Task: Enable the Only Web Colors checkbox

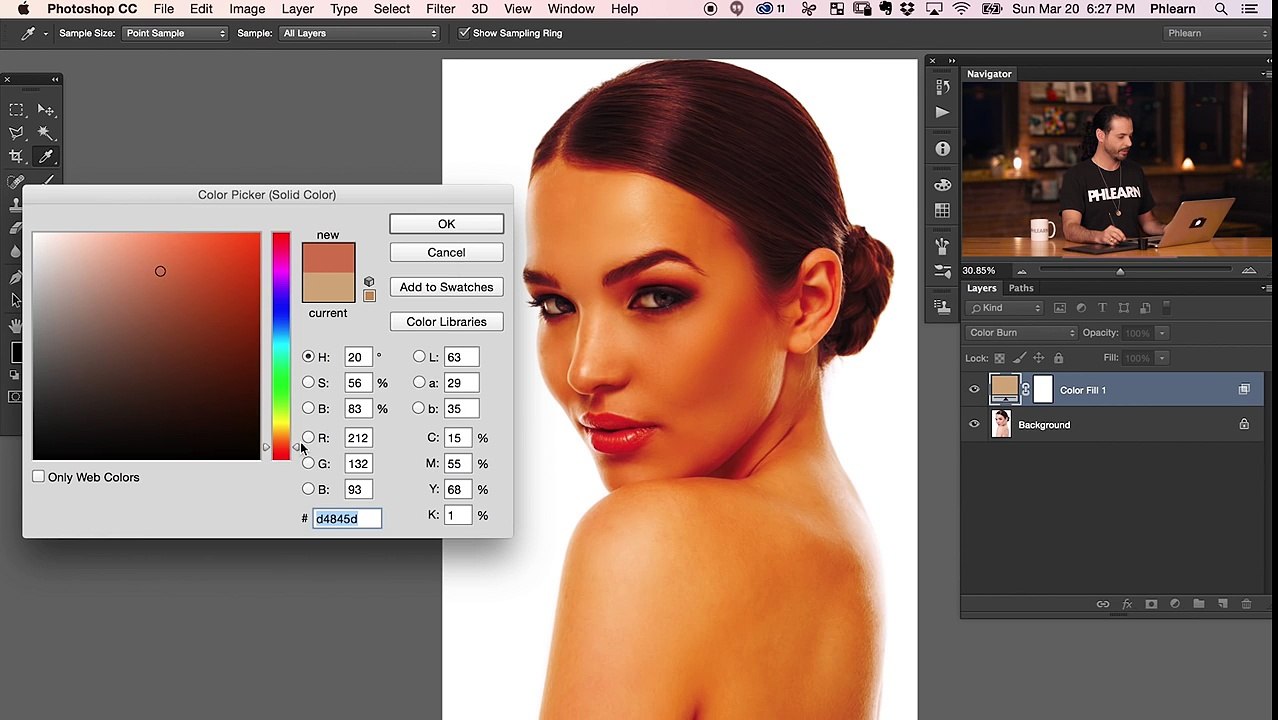Action: [38, 477]
